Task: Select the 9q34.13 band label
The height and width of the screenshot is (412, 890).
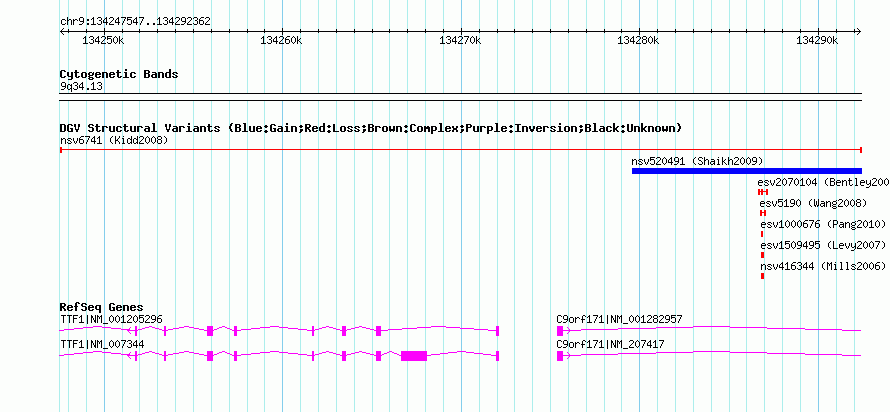Action: (x=82, y=87)
